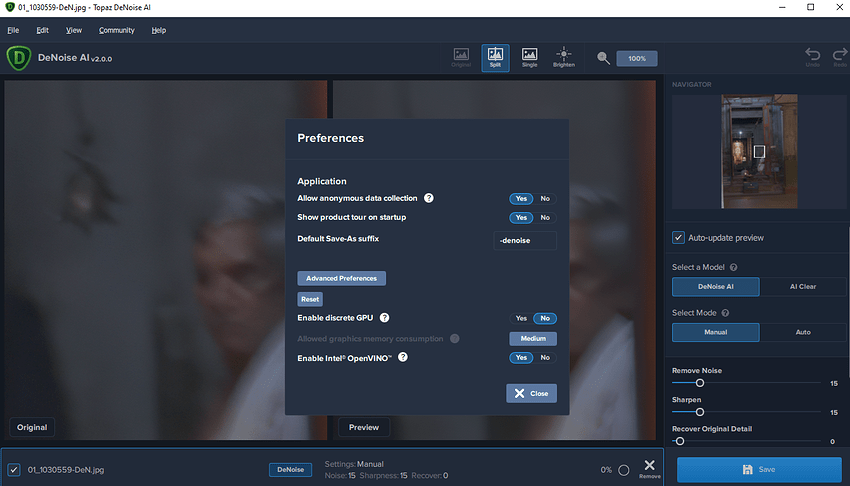Toggle Auto-update preview checkbox
The image size is (850, 486).
(678, 238)
